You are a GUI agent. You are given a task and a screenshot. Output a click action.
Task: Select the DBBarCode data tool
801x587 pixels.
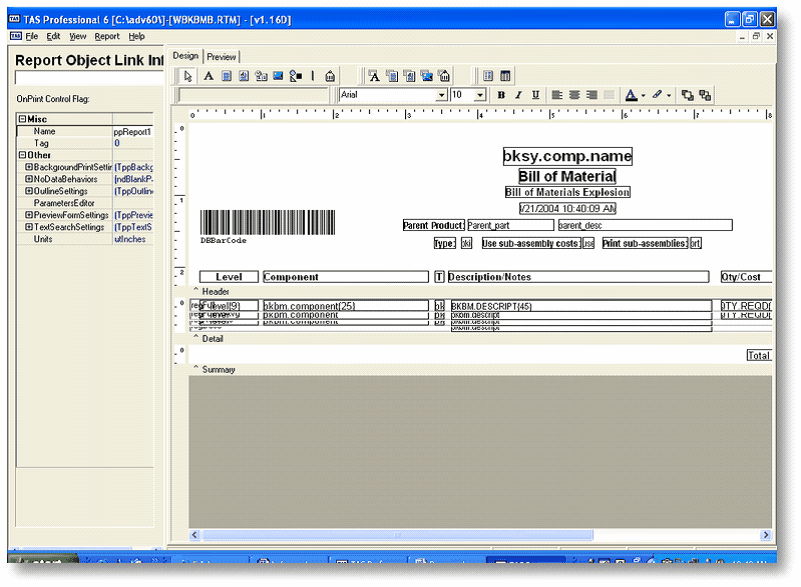click(444, 76)
